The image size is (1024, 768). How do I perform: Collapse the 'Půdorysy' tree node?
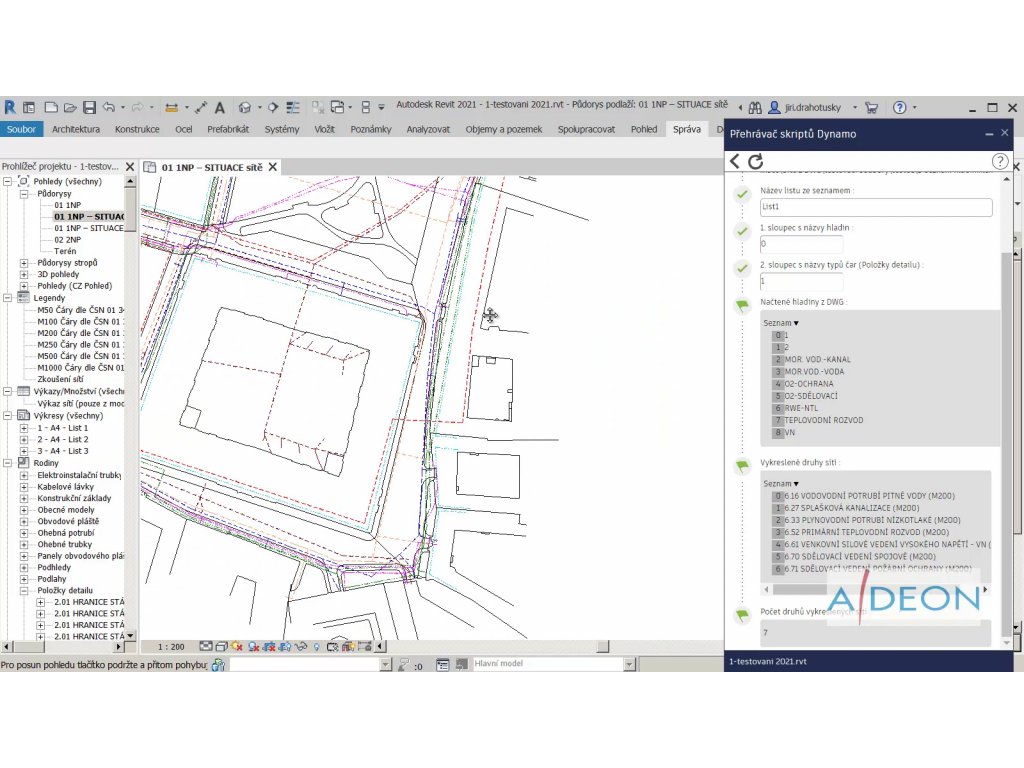(24, 194)
